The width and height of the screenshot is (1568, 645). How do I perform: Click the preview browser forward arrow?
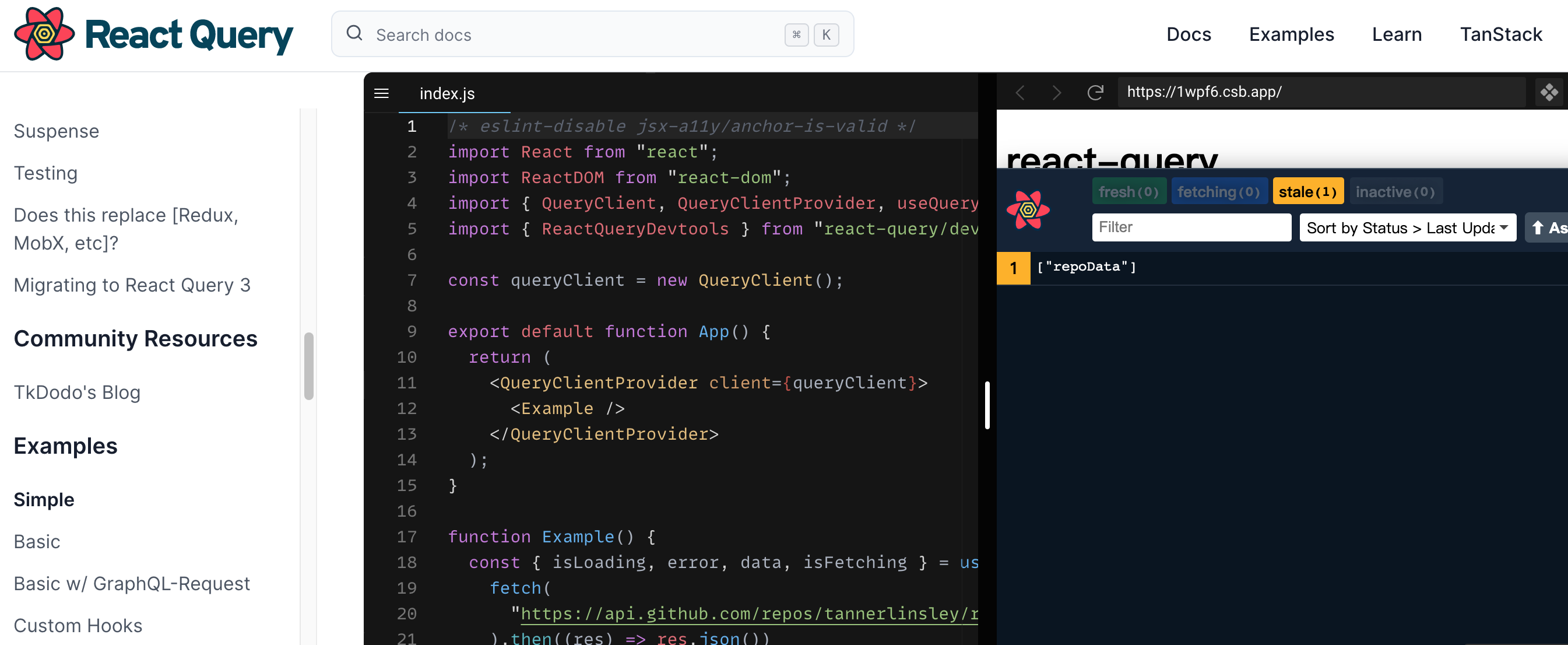[1057, 93]
